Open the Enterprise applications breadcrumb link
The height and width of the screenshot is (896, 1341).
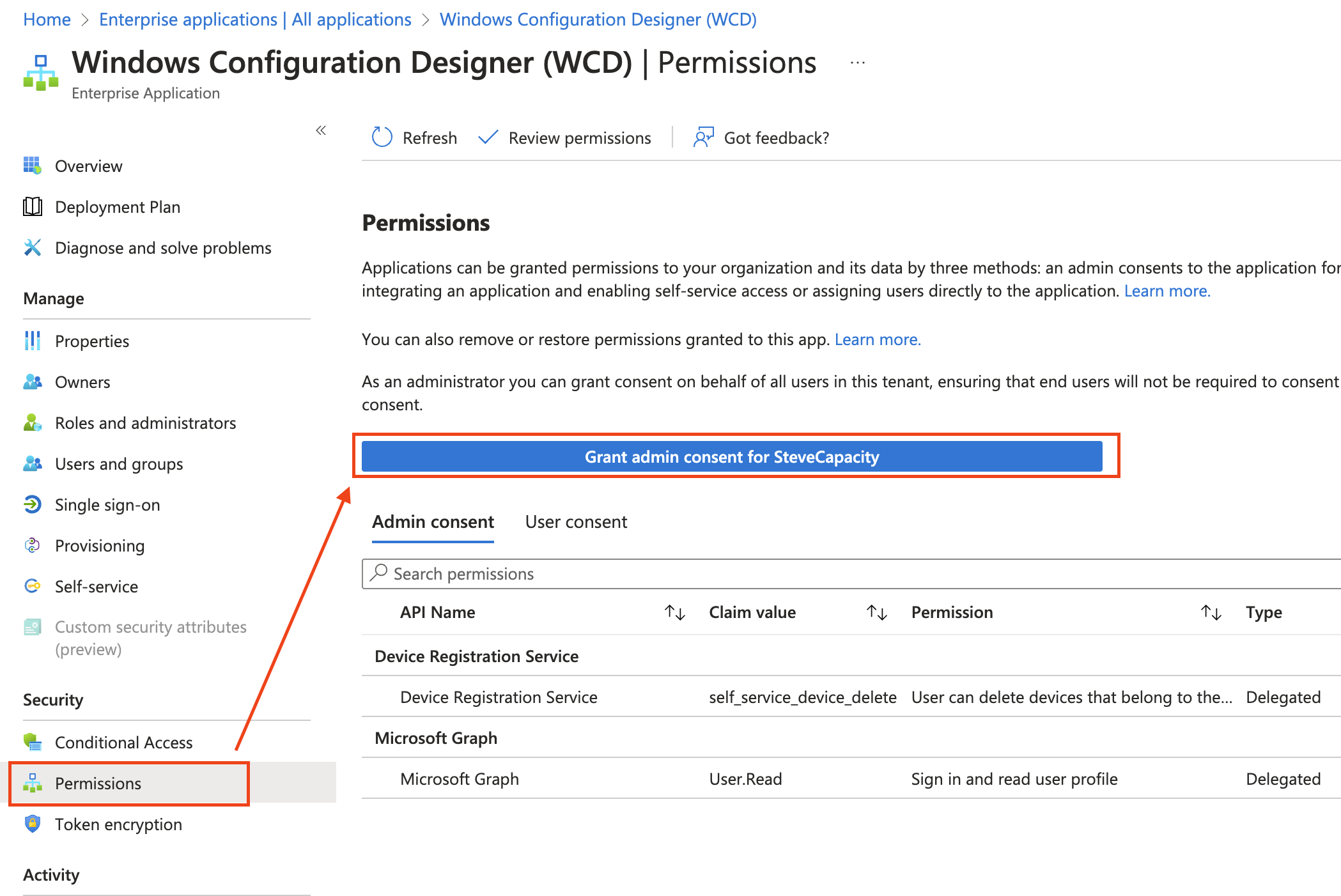[x=255, y=19]
